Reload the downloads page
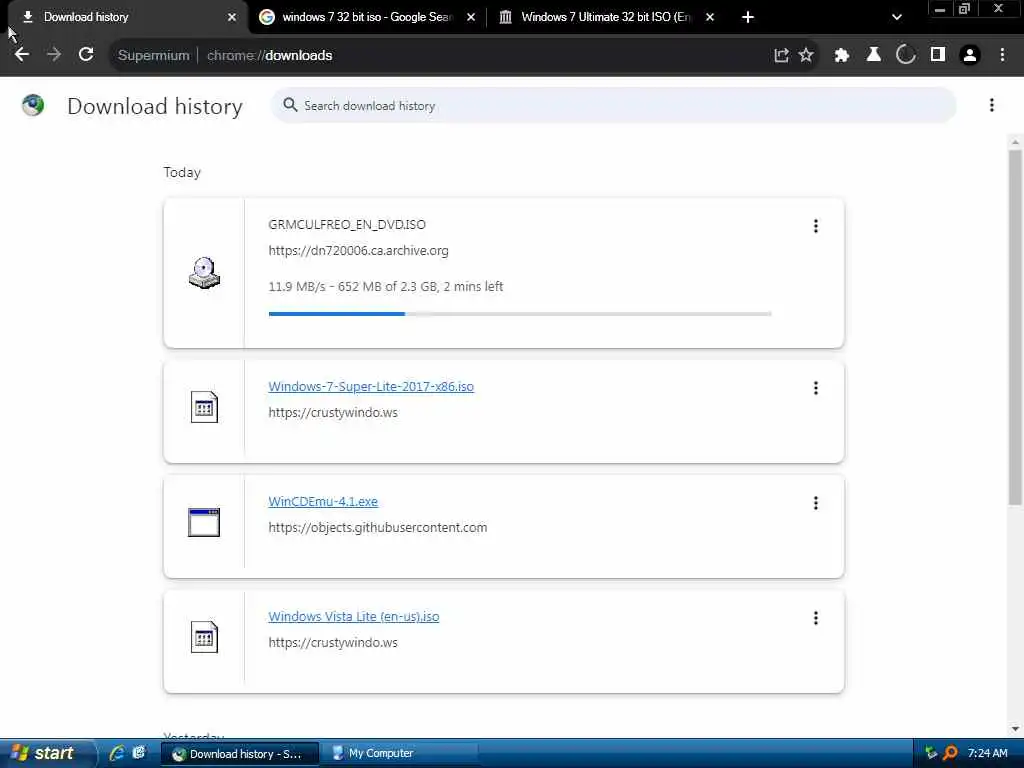The image size is (1024, 768). pyautogui.click(x=86, y=55)
